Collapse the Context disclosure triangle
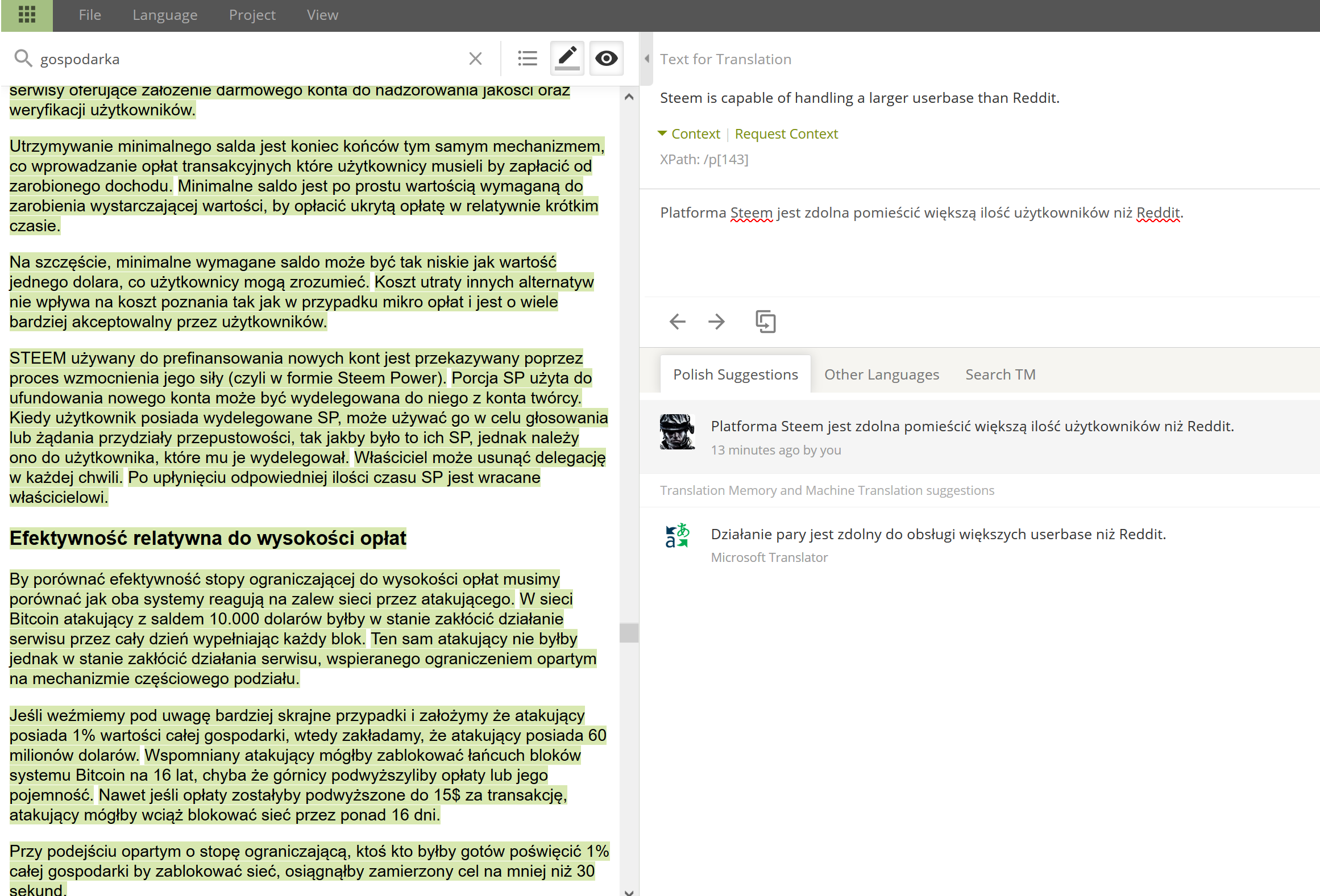Viewport: 1320px width, 896px height. [662, 134]
